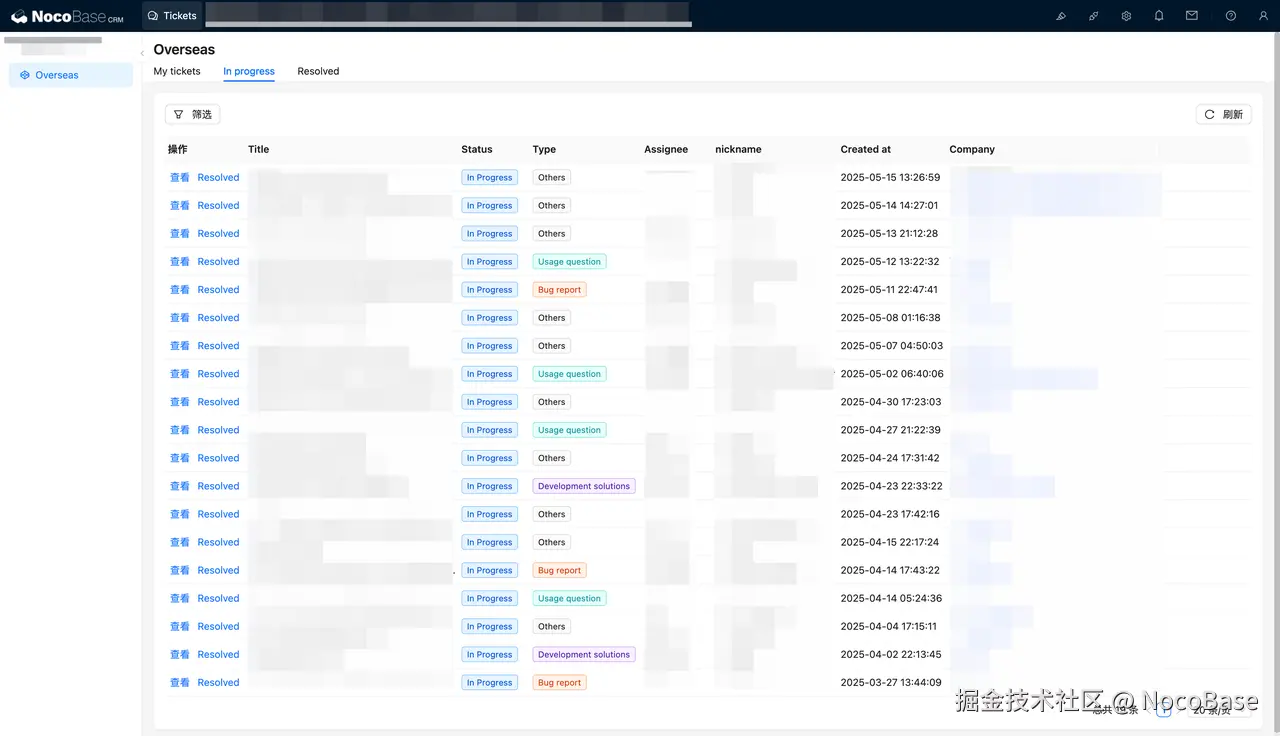The height and width of the screenshot is (736, 1280).
Task: Click the help question mark icon
Action: pos(1229,15)
